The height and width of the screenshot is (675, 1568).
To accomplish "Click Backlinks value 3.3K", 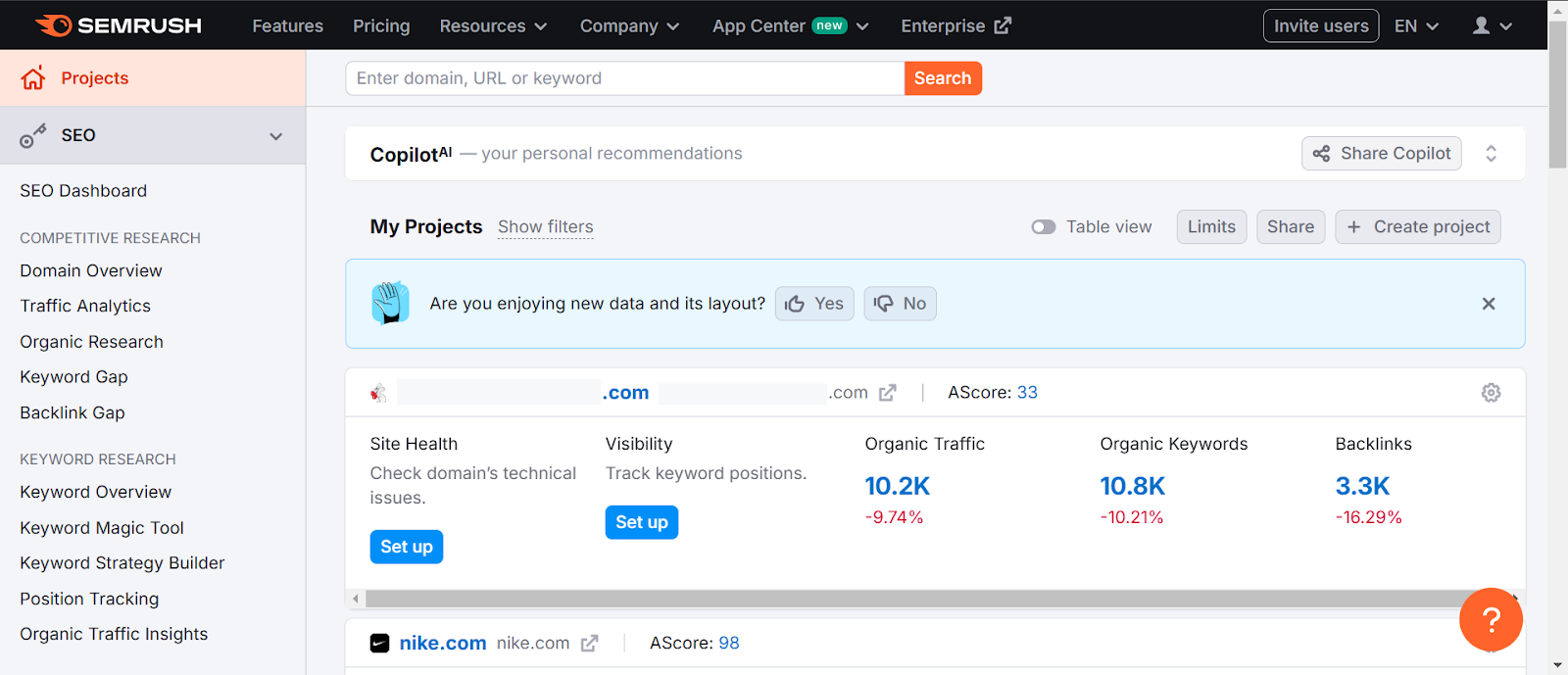I will pyautogui.click(x=1362, y=486).
